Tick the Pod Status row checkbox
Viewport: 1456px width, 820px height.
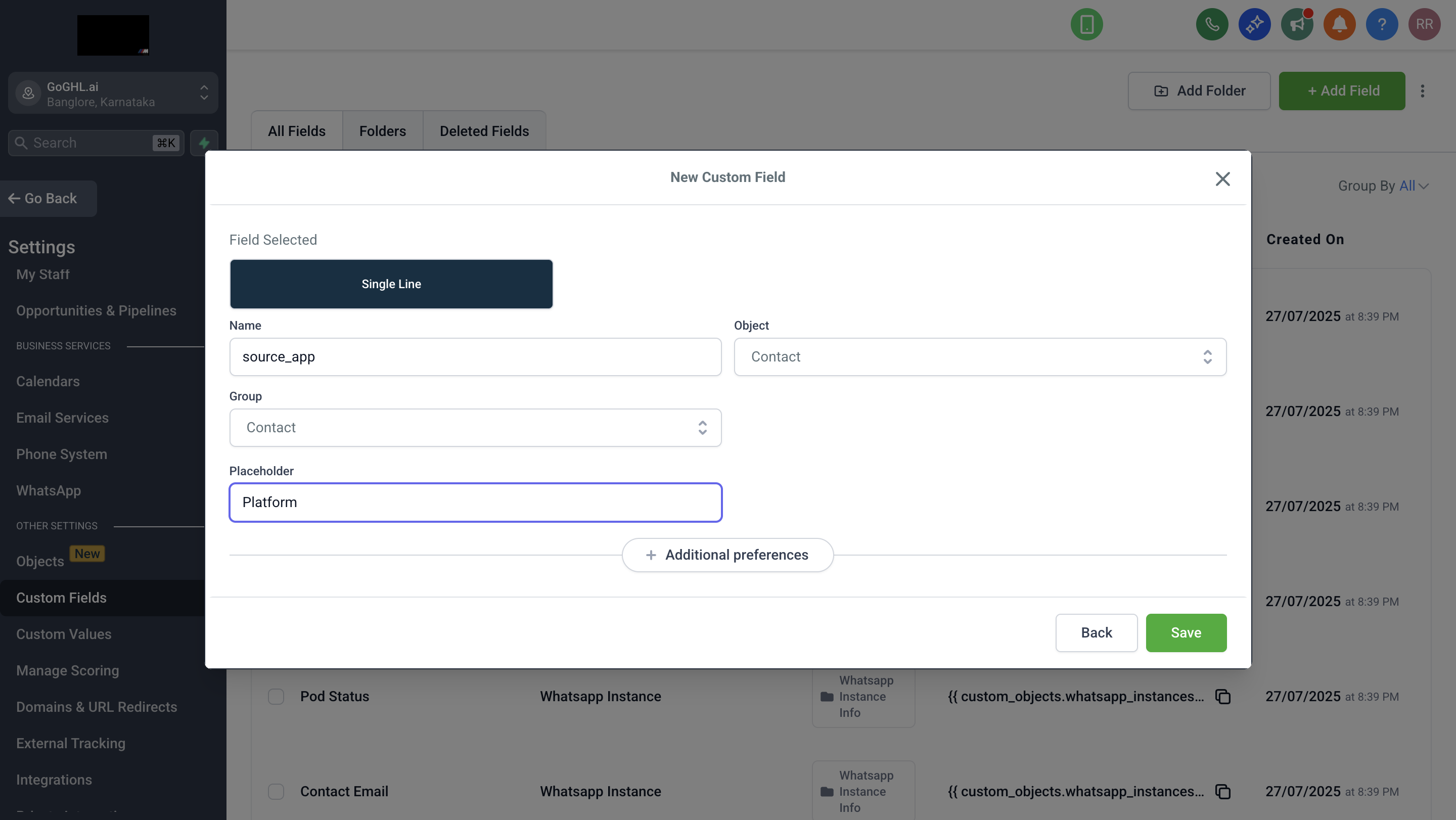277,697
